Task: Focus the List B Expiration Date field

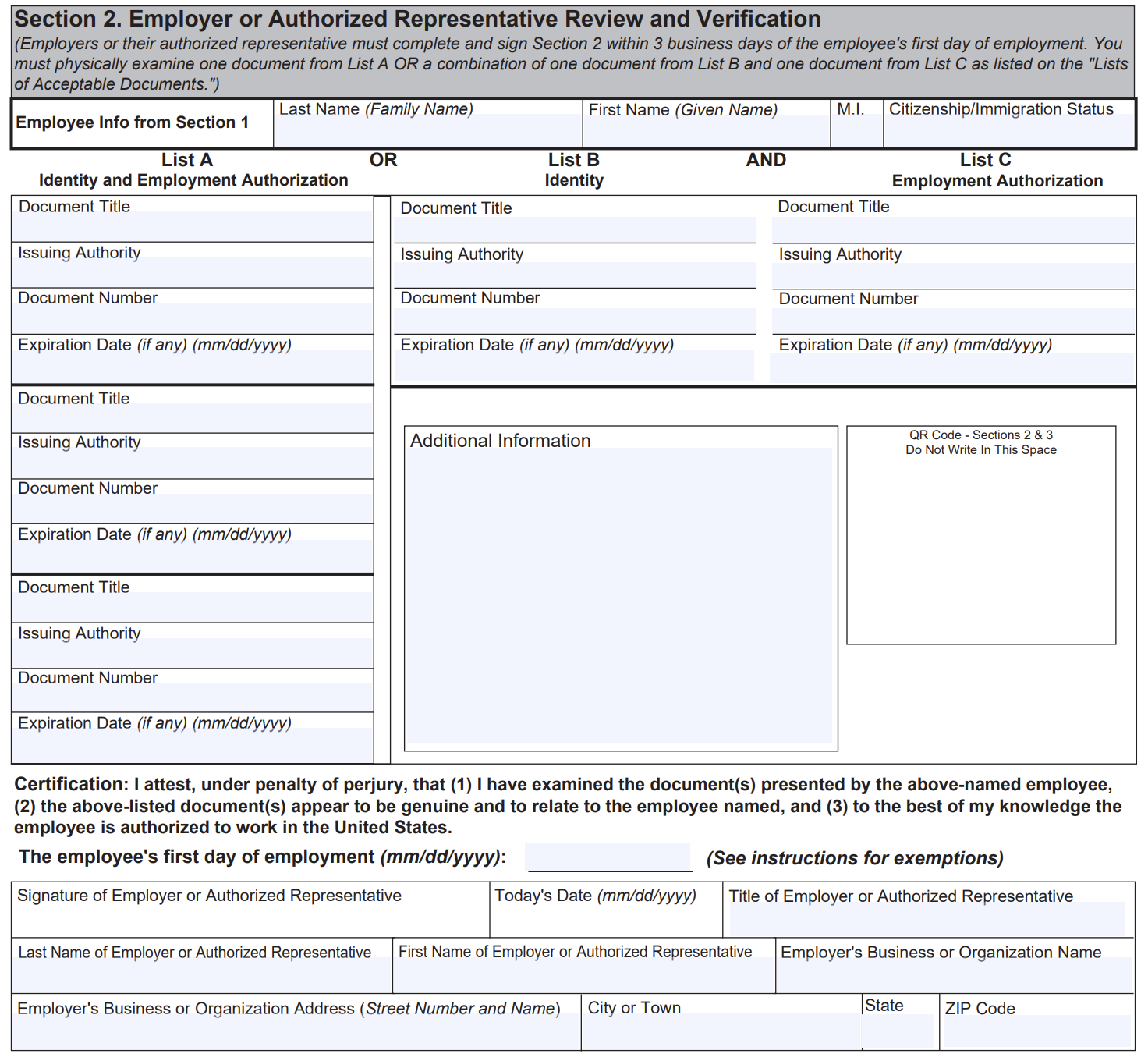Action: tap(575, 367)
